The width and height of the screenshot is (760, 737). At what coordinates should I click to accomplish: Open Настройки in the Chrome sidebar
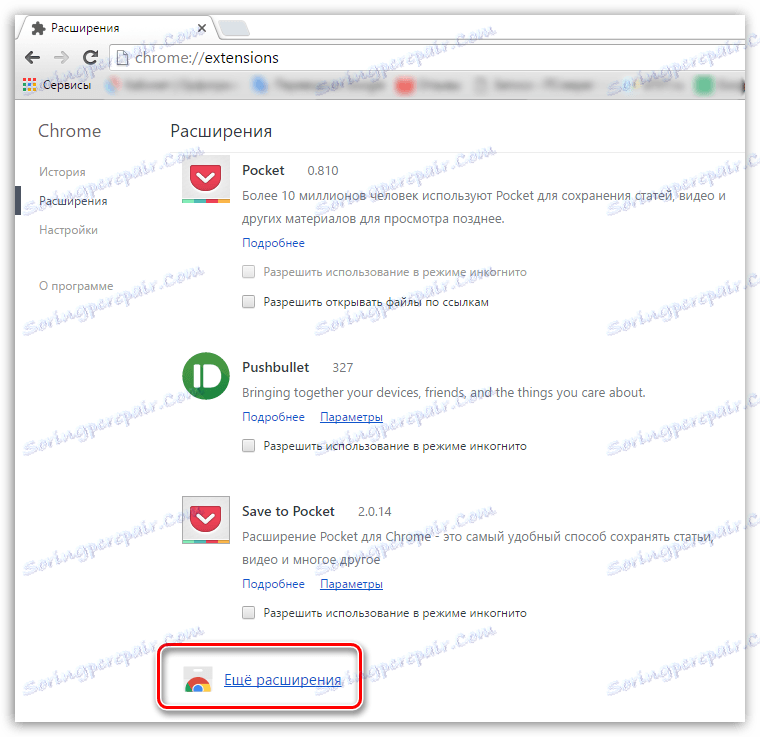68,230
